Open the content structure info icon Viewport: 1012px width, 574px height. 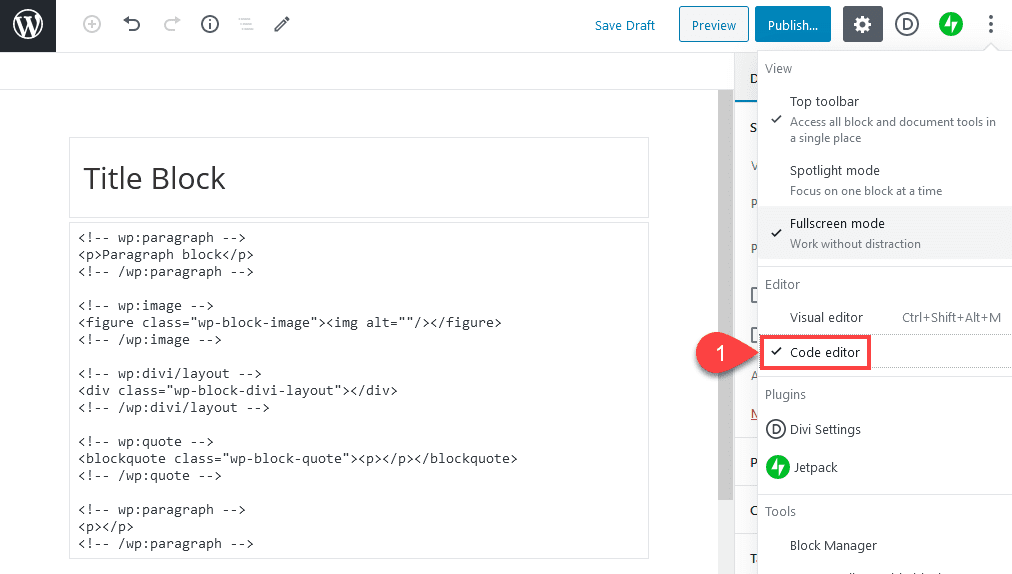210,25
